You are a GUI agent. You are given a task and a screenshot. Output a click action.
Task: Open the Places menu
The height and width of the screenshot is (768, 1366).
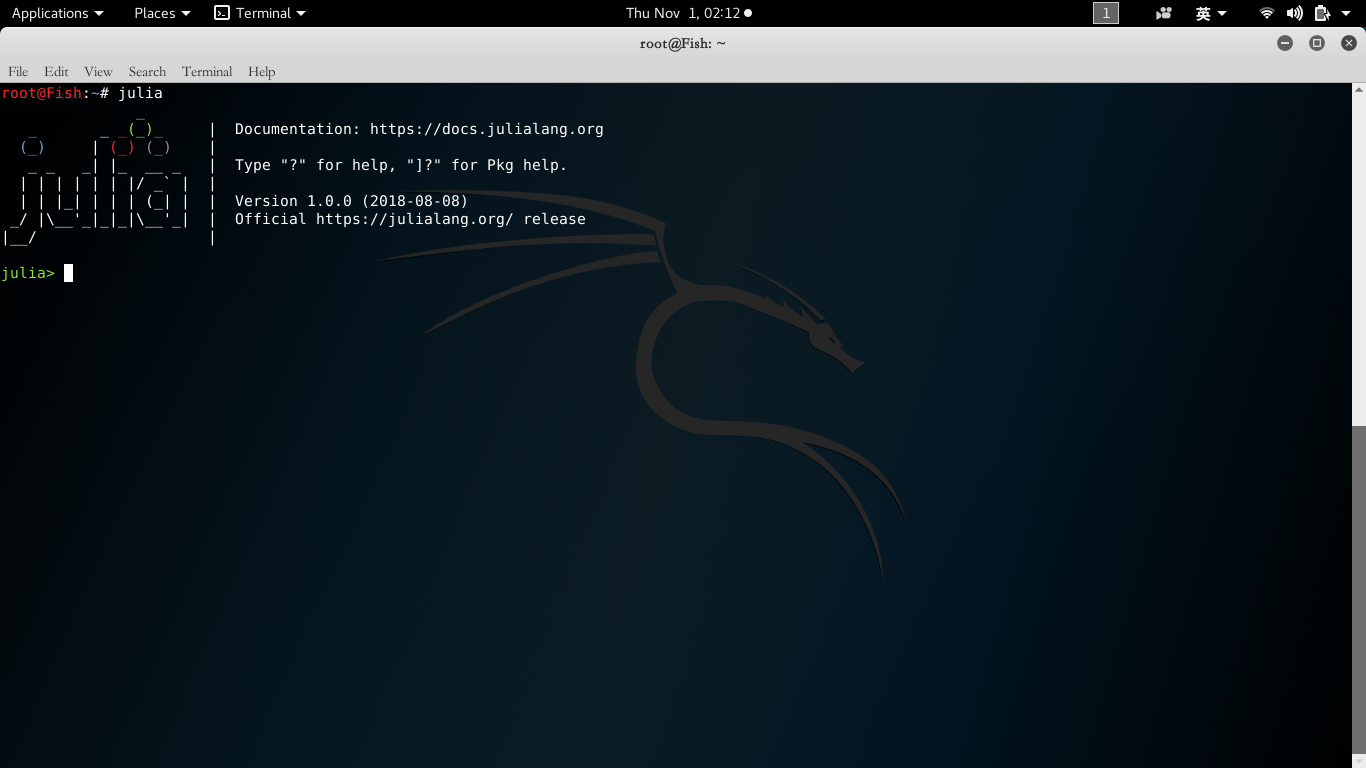click(162, 13)
